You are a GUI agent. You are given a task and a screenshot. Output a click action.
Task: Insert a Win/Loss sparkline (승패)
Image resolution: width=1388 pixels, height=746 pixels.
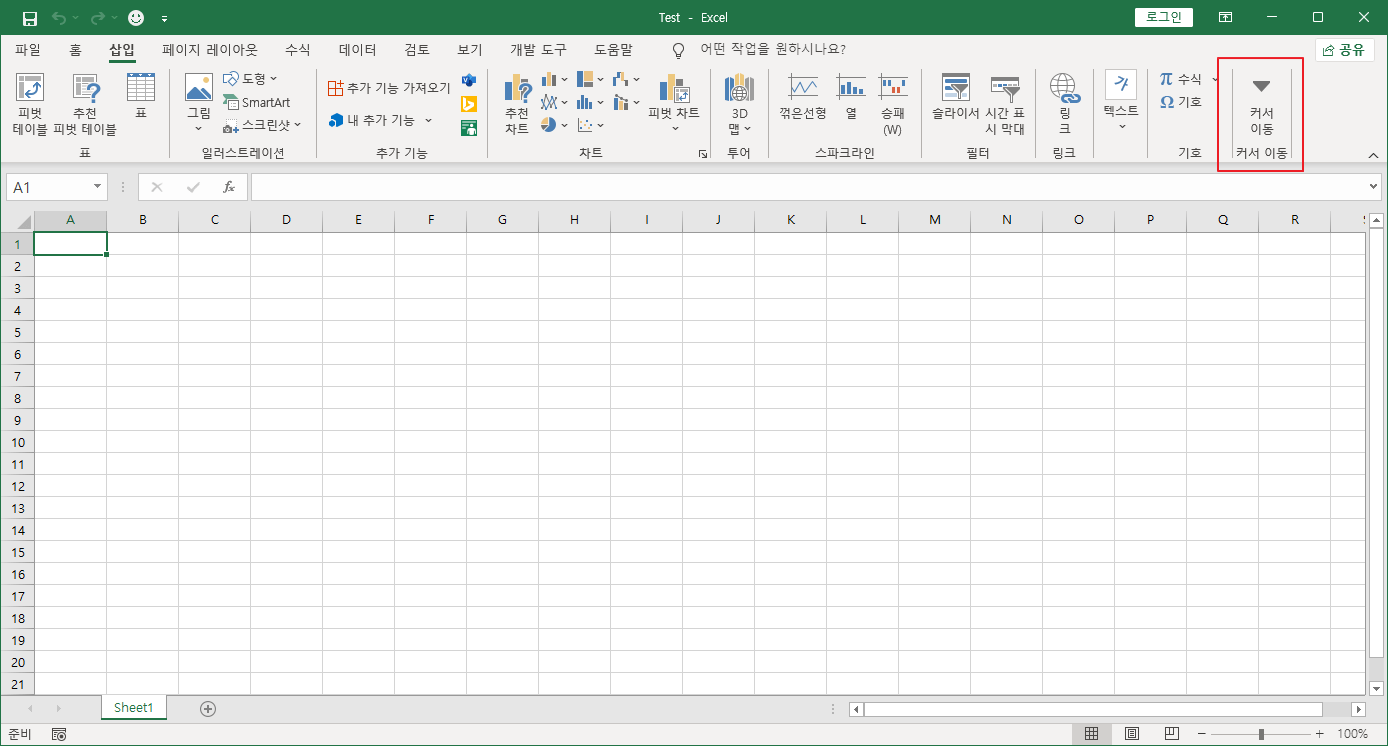[x=893, y=104]
